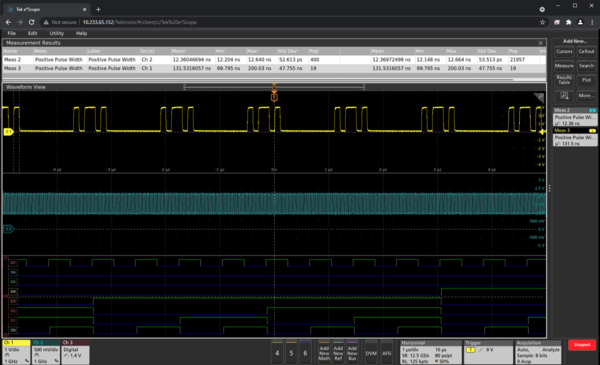600x365 pixels.
Task: Add channel 4 to the display
Action: point(277,352)
